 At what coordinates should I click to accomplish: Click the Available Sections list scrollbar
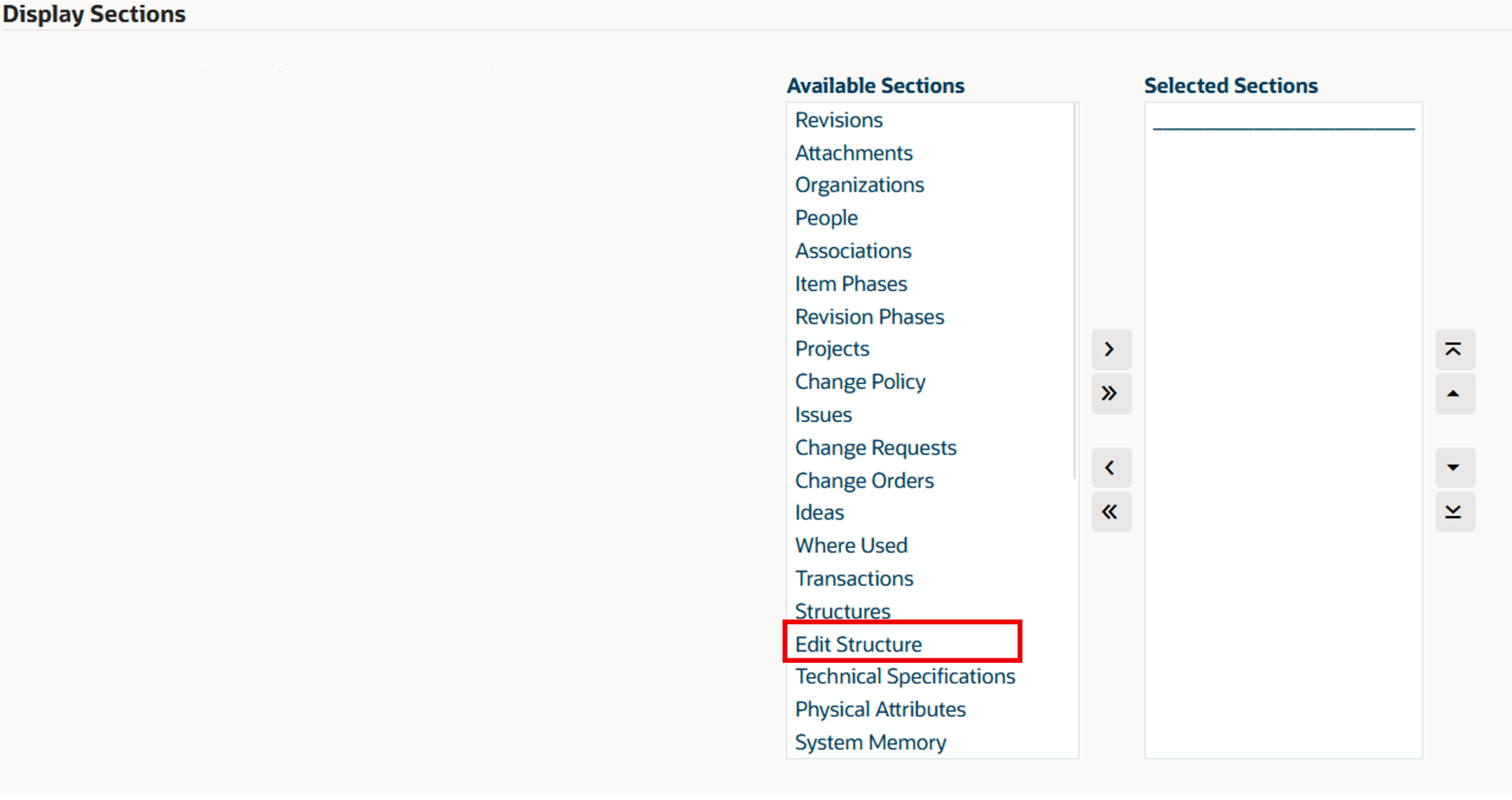pyautogui.click(x=1075, y=291)
